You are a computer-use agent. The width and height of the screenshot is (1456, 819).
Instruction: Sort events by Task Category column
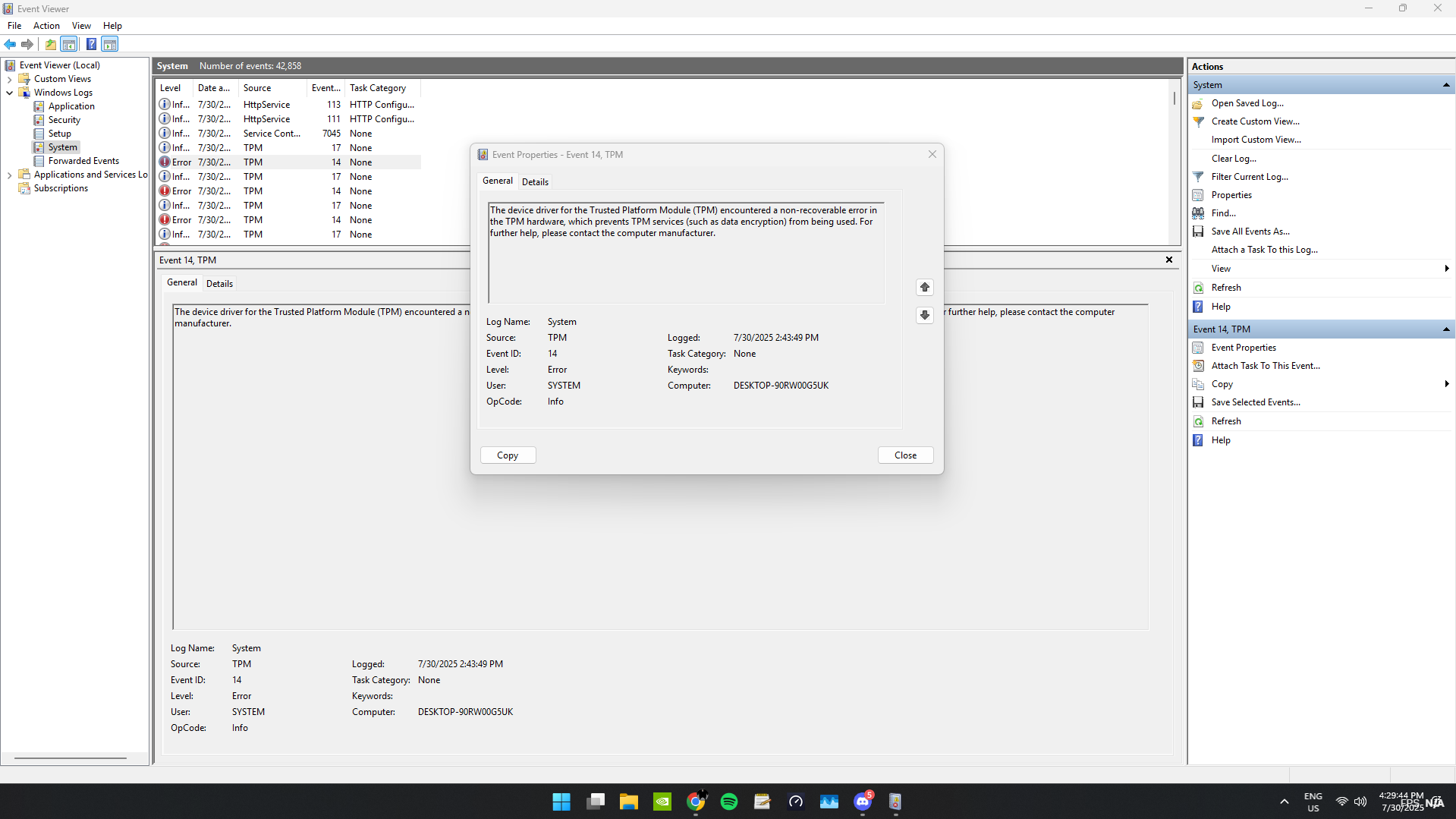(x=382, y=88)
